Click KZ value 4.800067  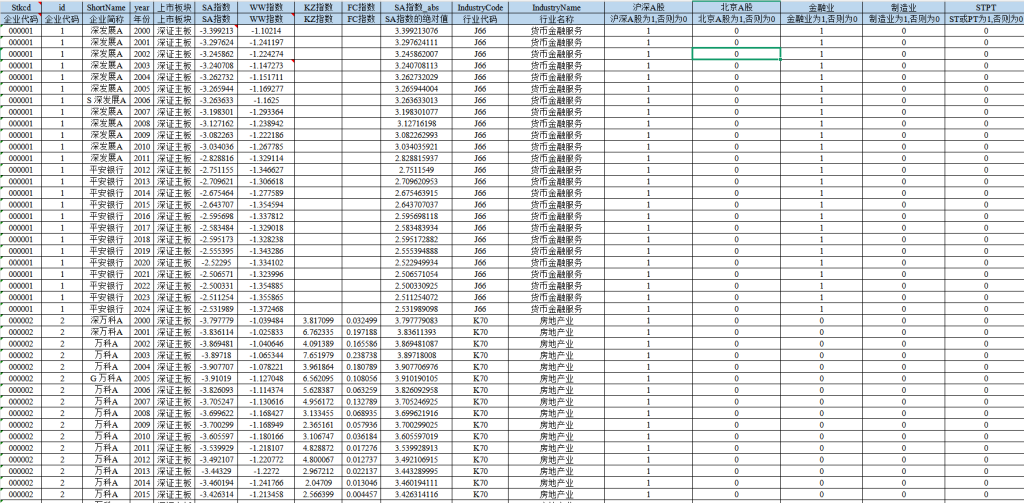(x=318, y=459)
